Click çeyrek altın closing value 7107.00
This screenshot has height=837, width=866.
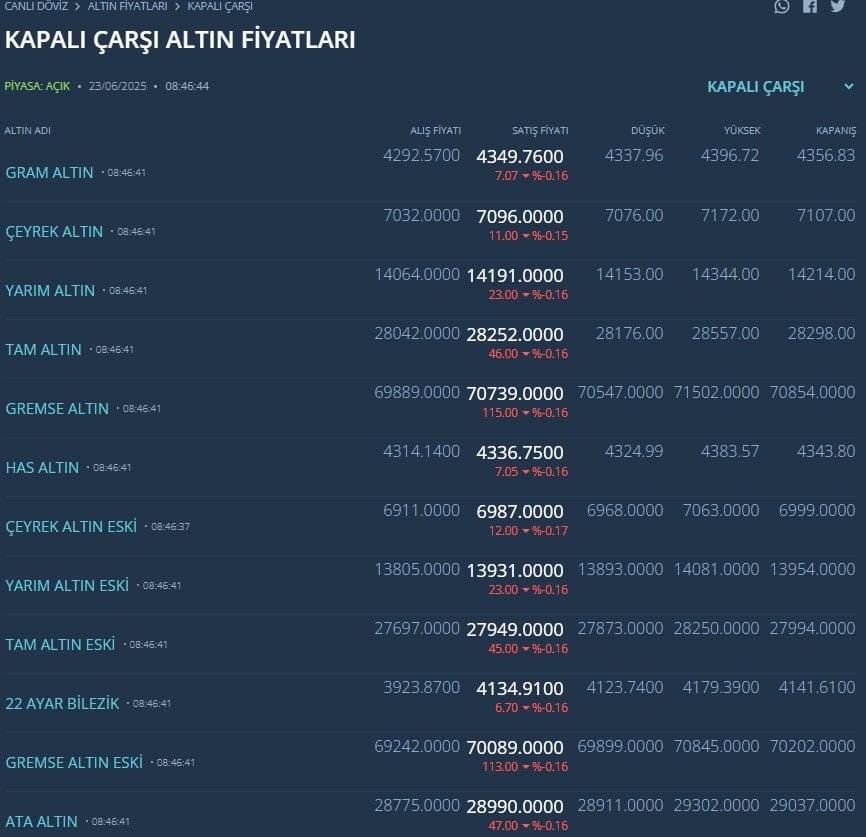[x=826, y=215]
